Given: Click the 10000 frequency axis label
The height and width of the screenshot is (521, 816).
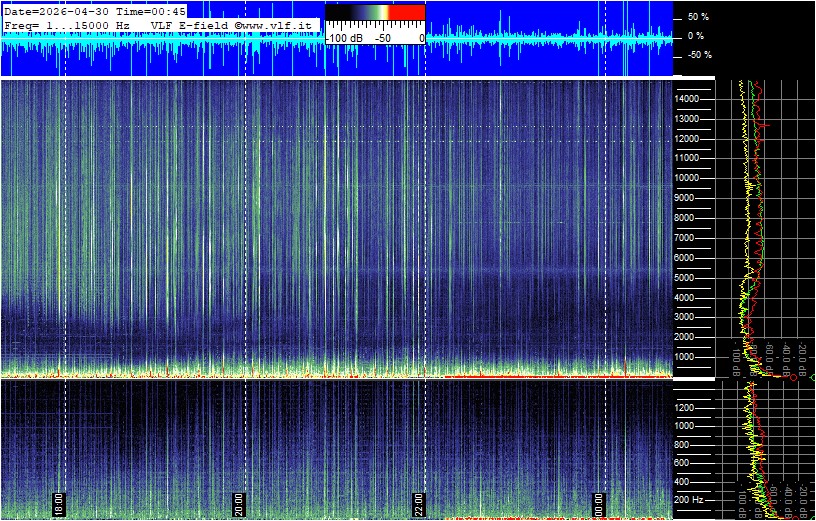Looking at the screenshot, I should [x=687, y=178].
